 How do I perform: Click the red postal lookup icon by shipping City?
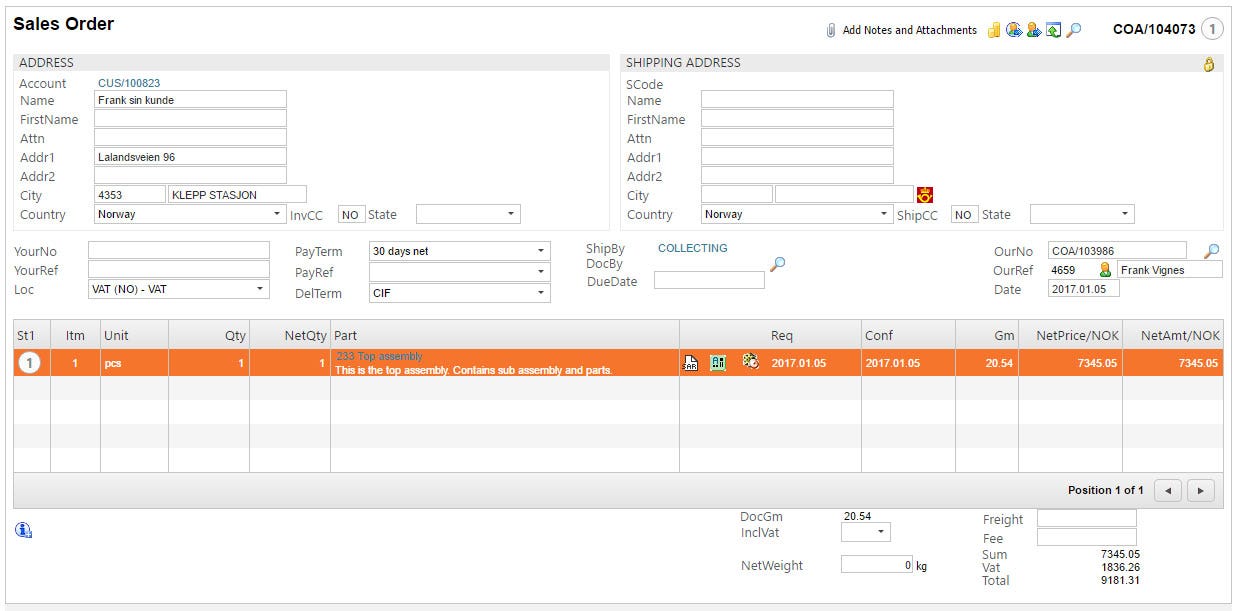pos(925,194)
